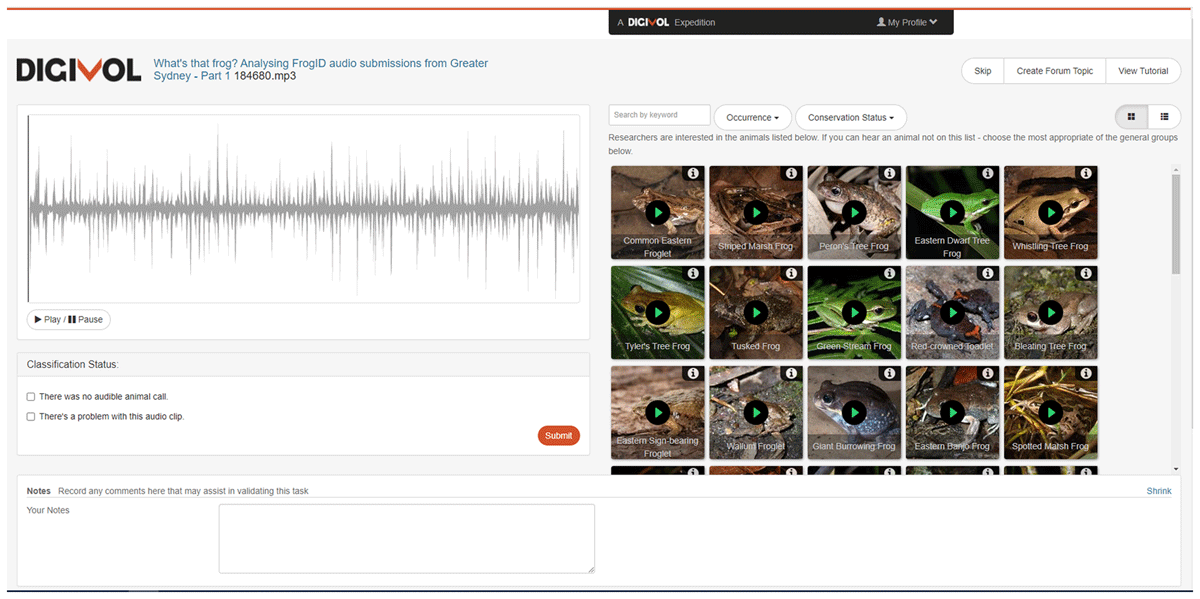Image resolution: width=1200 pixels, height=599 pixels.
Task: Open the Conservation Status dropdown
Action: click(850, 118)
